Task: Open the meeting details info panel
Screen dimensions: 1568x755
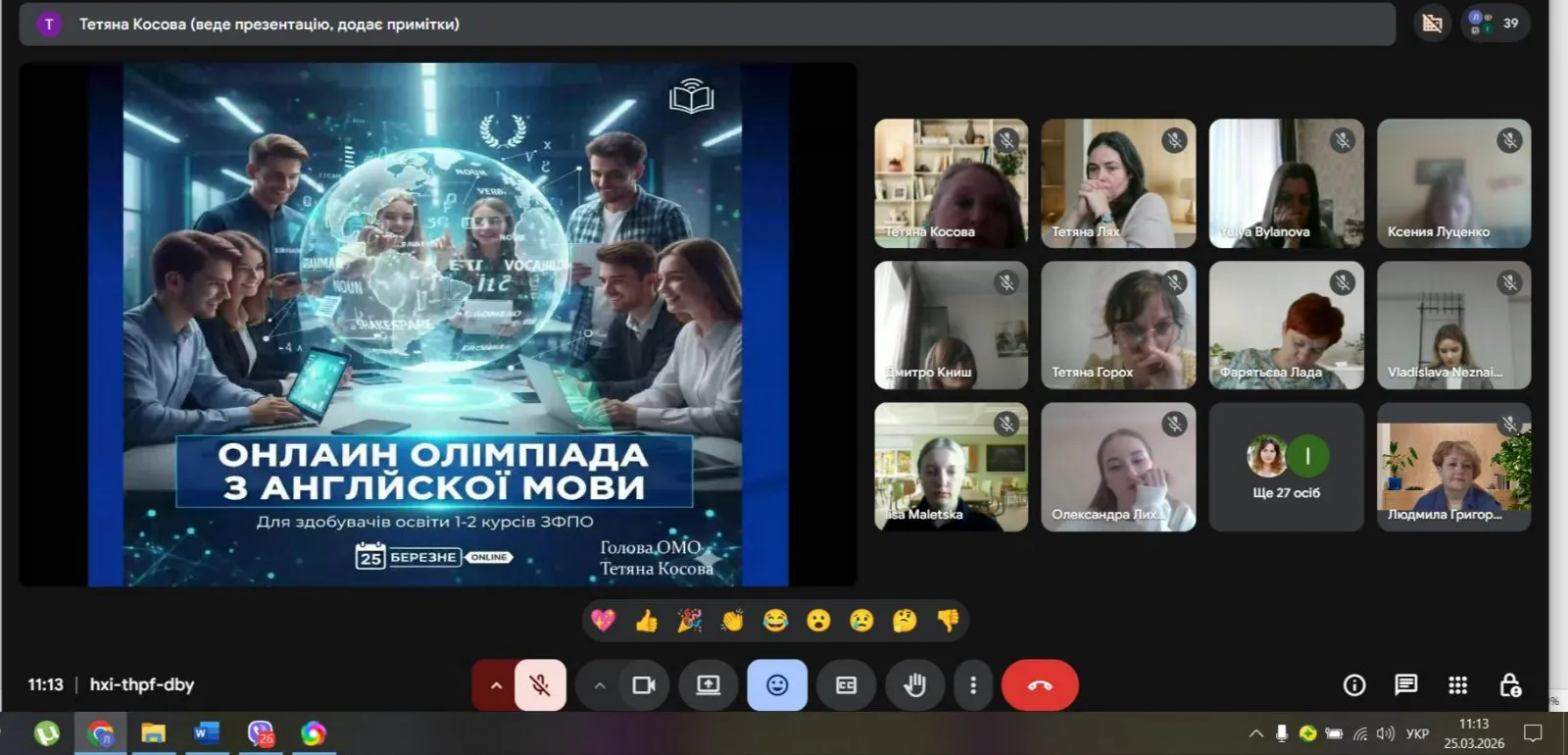Action: point(1354,685)
